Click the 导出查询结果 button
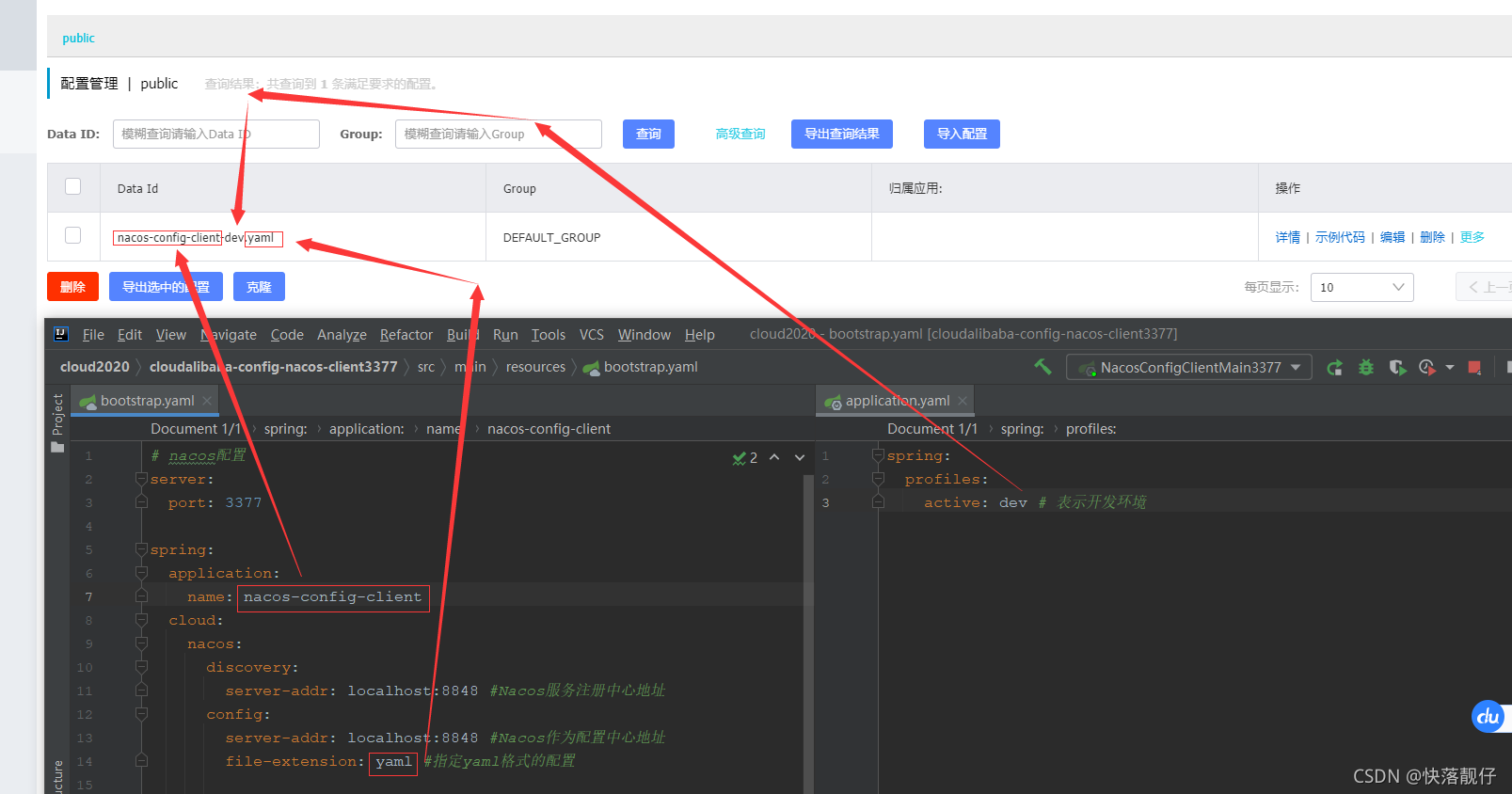 click(x=842, y=134)
